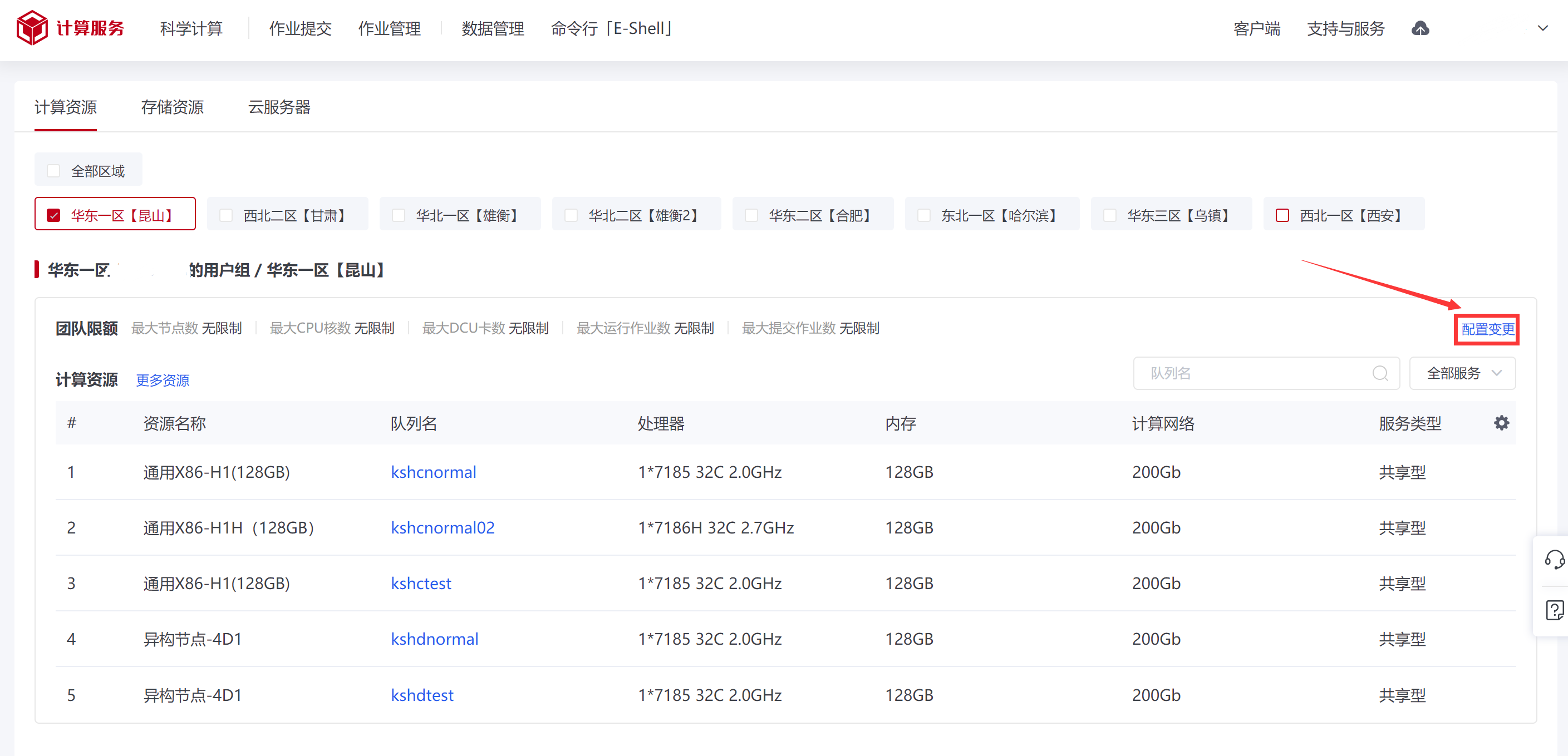Open the kshdtest queue link

click(422, 695)
